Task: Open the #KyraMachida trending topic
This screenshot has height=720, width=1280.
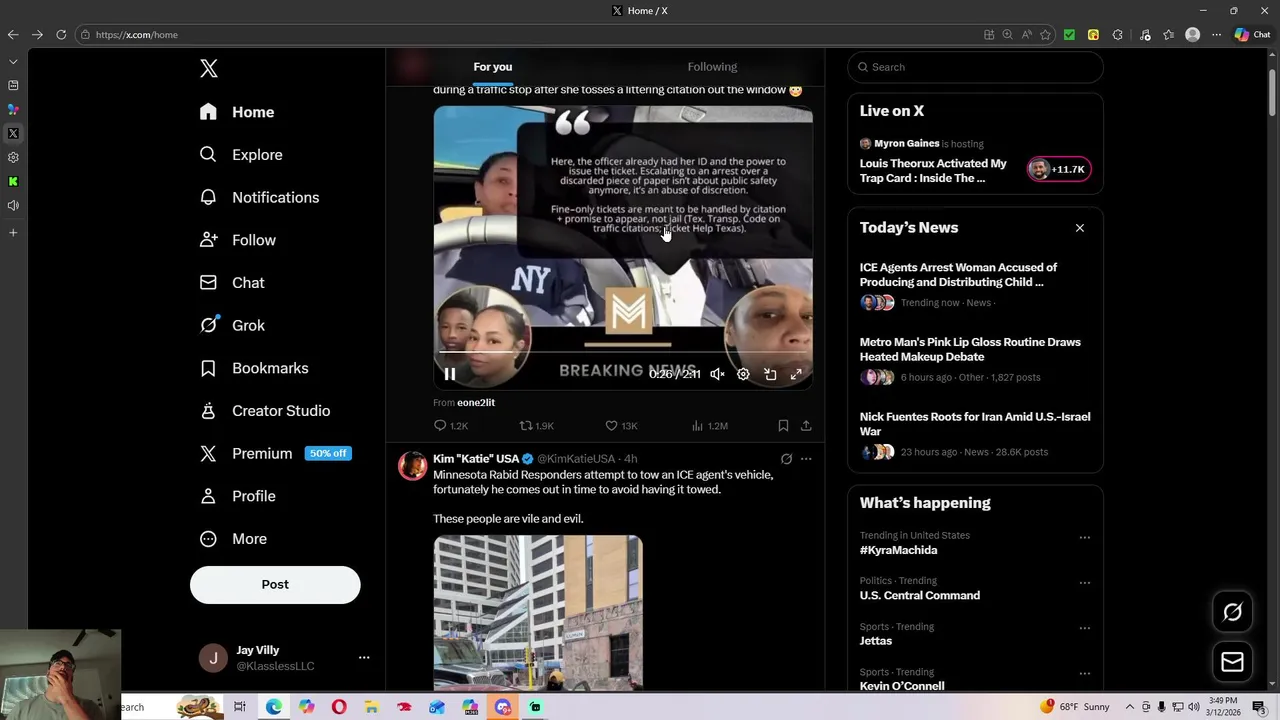Action: pyautogui.click(x=898, y=550)
